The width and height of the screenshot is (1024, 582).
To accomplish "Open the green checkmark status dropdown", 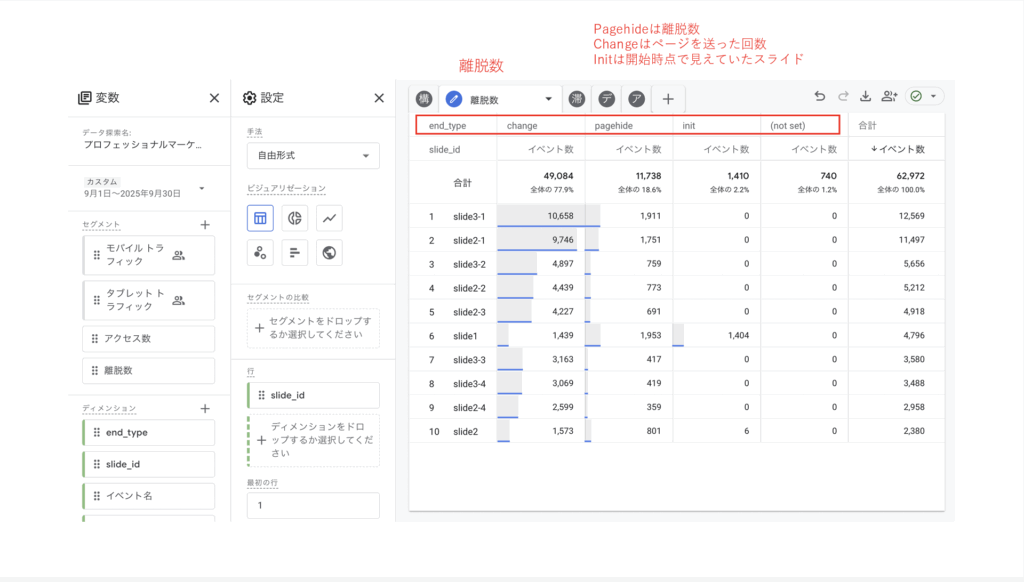I will (924, 97).
